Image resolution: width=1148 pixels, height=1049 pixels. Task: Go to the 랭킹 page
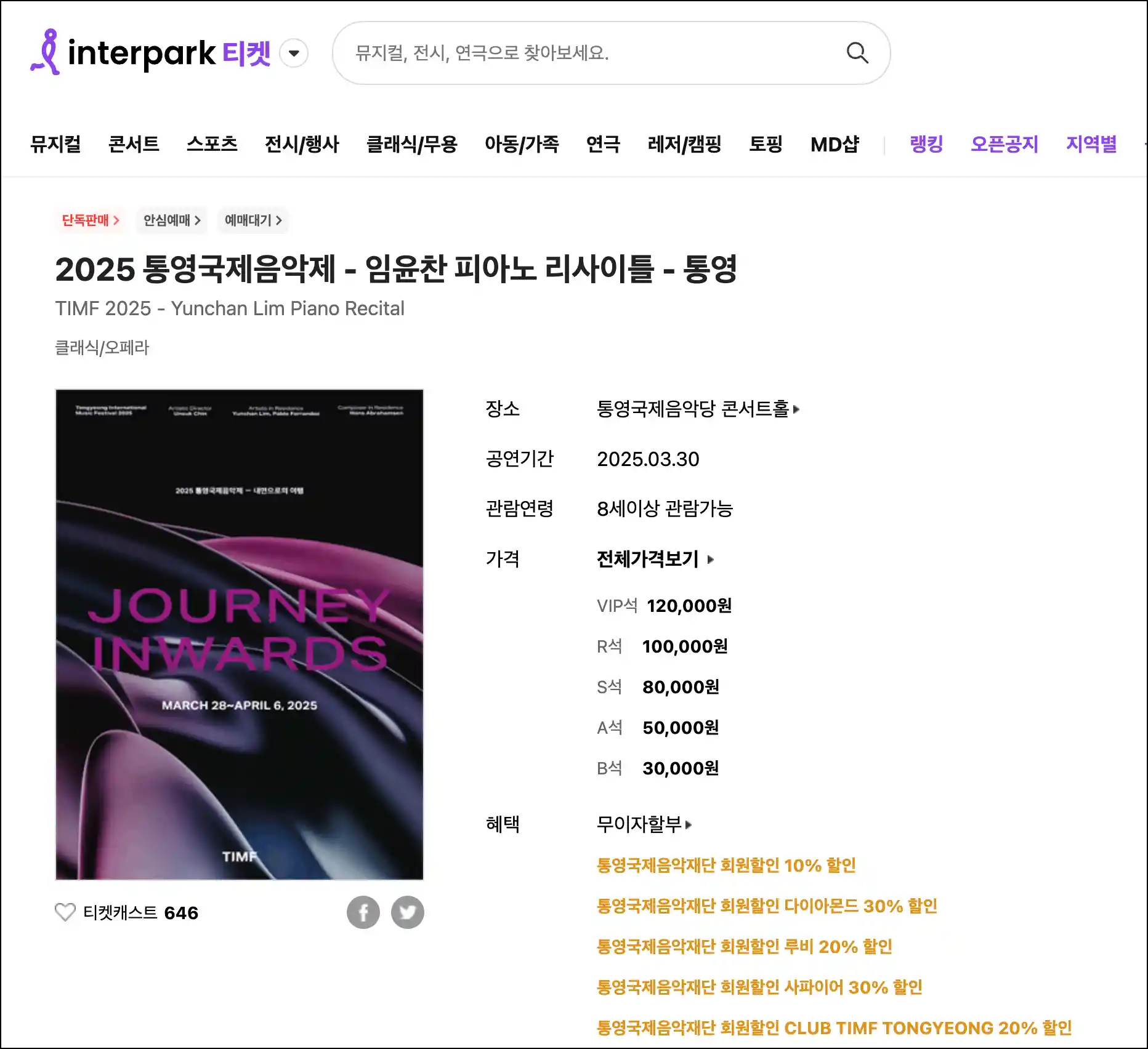(926, 144)
